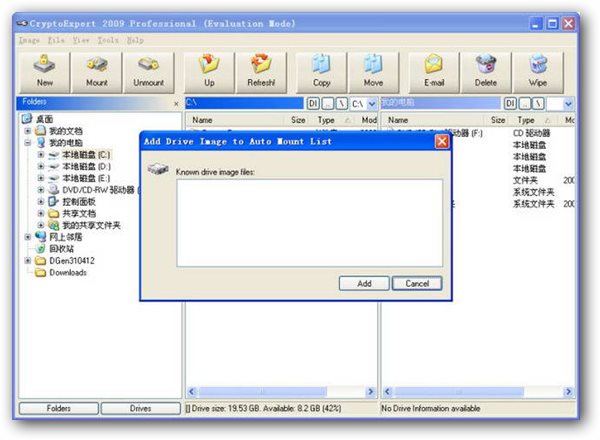Click Add in the Auto Mount dialog
The width and height of the screenshot is (600, 440).
point(364,284)
